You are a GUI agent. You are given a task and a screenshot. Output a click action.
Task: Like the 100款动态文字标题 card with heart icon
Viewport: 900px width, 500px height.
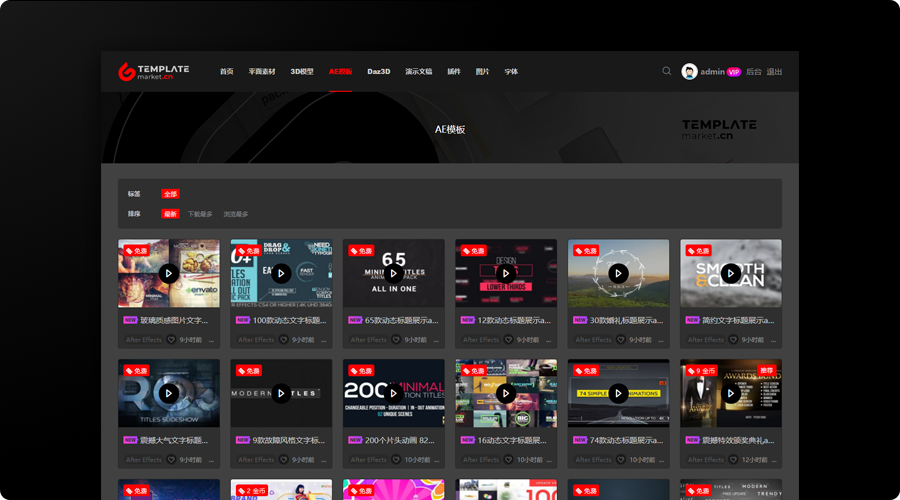tap(284, 340)
